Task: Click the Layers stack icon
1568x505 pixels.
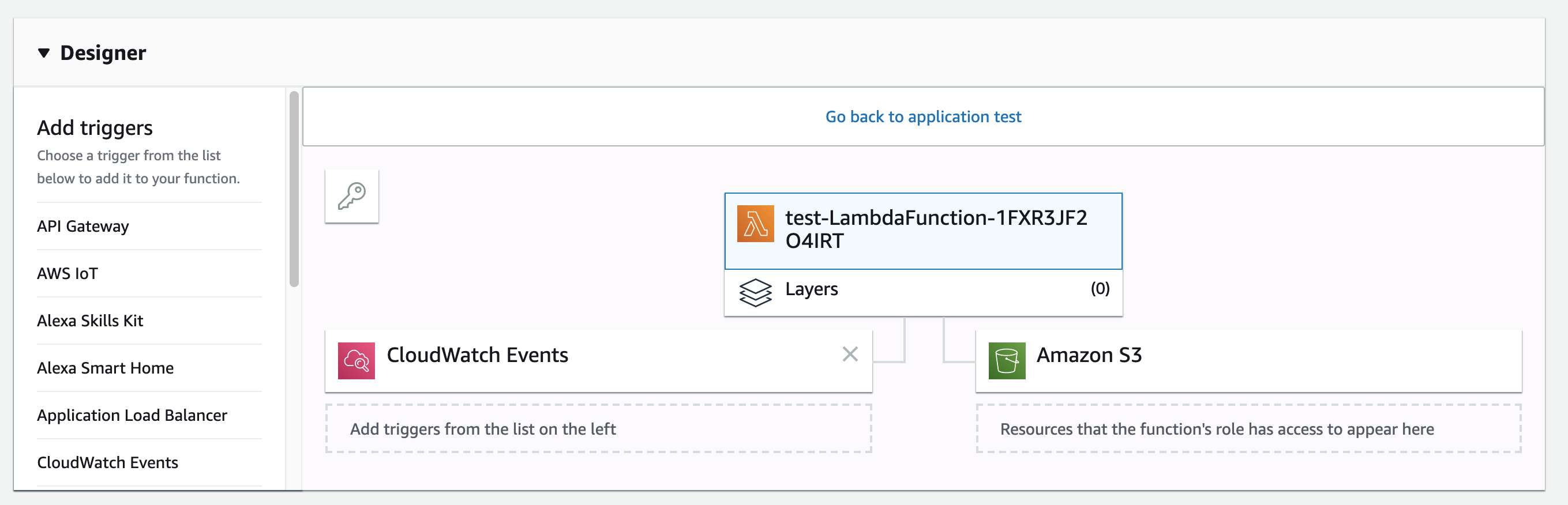Action: tap(755, 292)
